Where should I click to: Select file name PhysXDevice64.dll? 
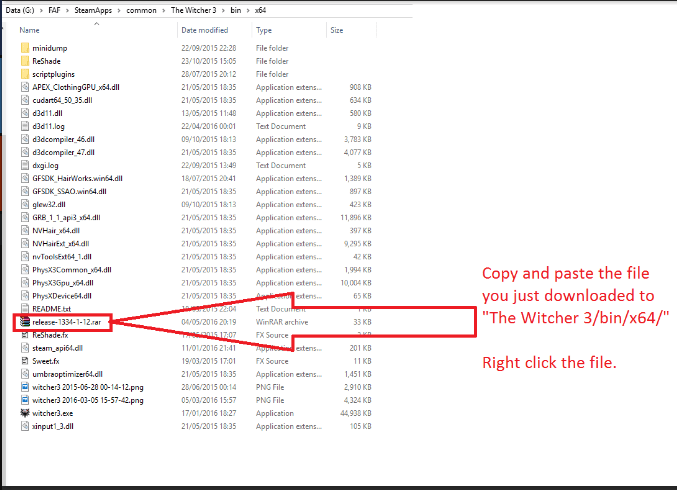point(62,296)
